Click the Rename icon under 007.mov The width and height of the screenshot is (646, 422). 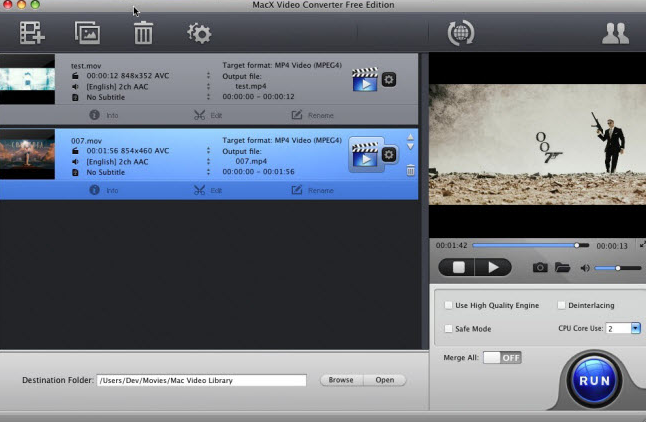(x=297, y=190)
